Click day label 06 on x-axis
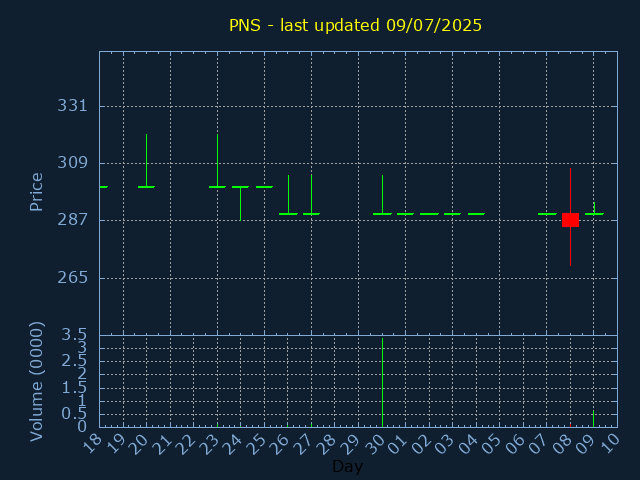The height and width of the screenshot is (480, 640). point(516,443)
